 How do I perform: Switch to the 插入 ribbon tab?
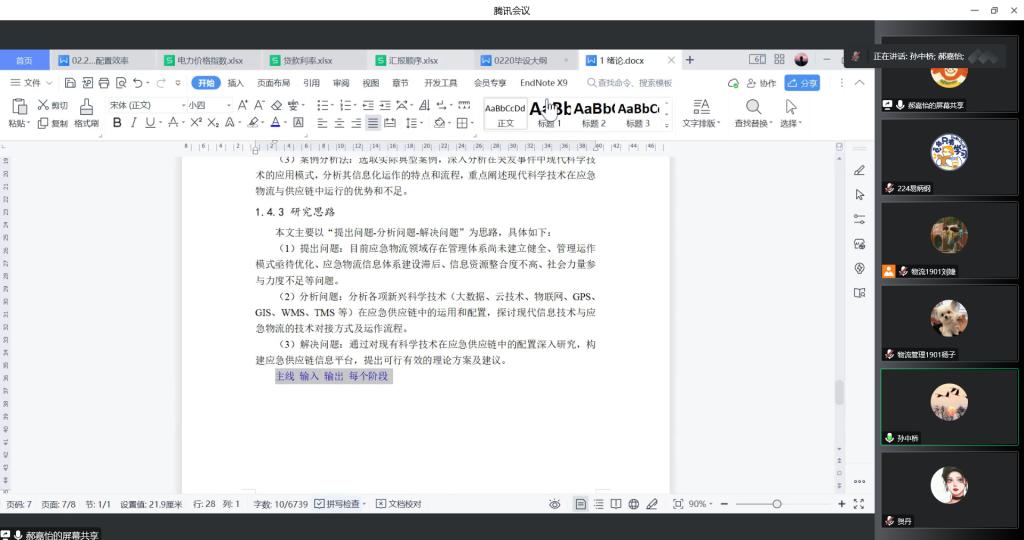235,83
